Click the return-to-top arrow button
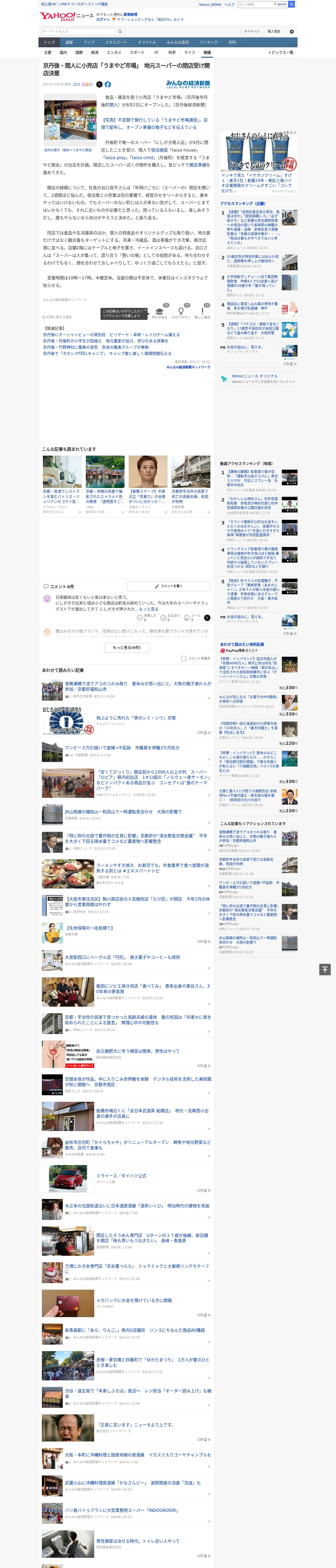The image size is (336, 1568). coord(325,970)
